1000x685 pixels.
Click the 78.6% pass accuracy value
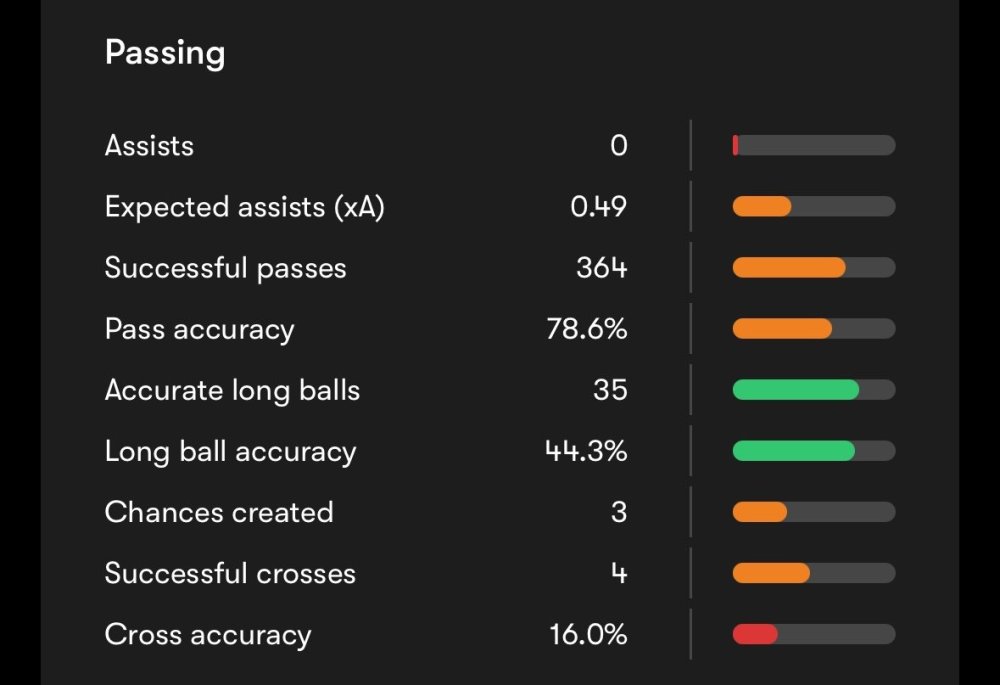[587, 329]
